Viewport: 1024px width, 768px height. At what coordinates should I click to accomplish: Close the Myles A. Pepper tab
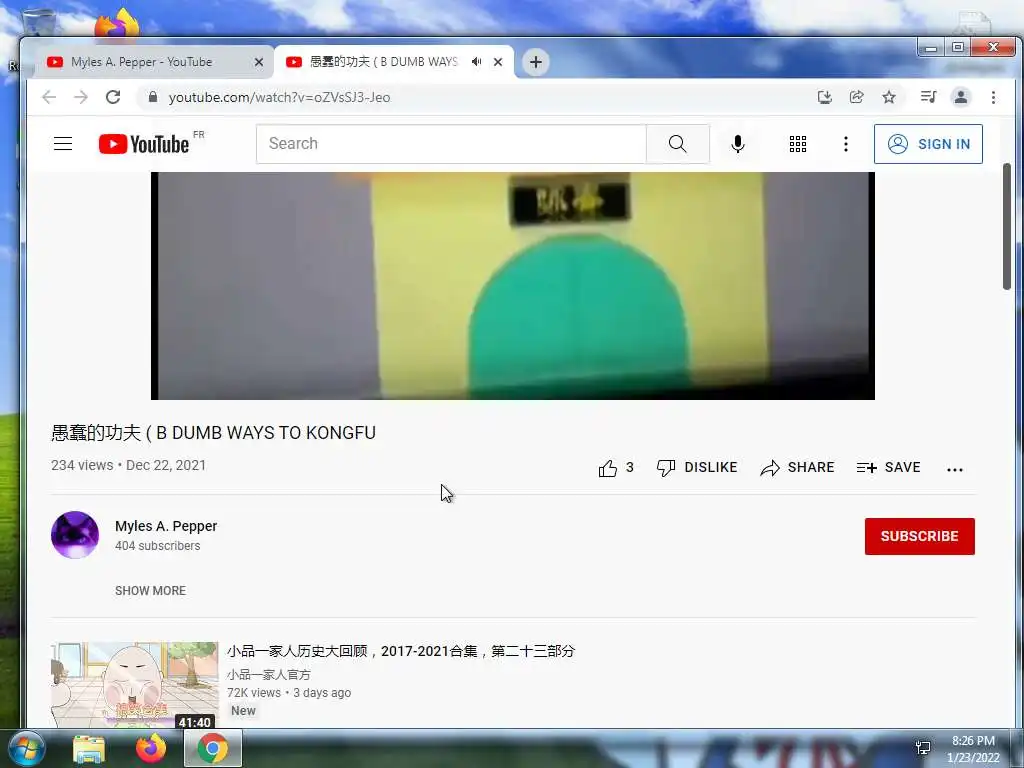259,62
